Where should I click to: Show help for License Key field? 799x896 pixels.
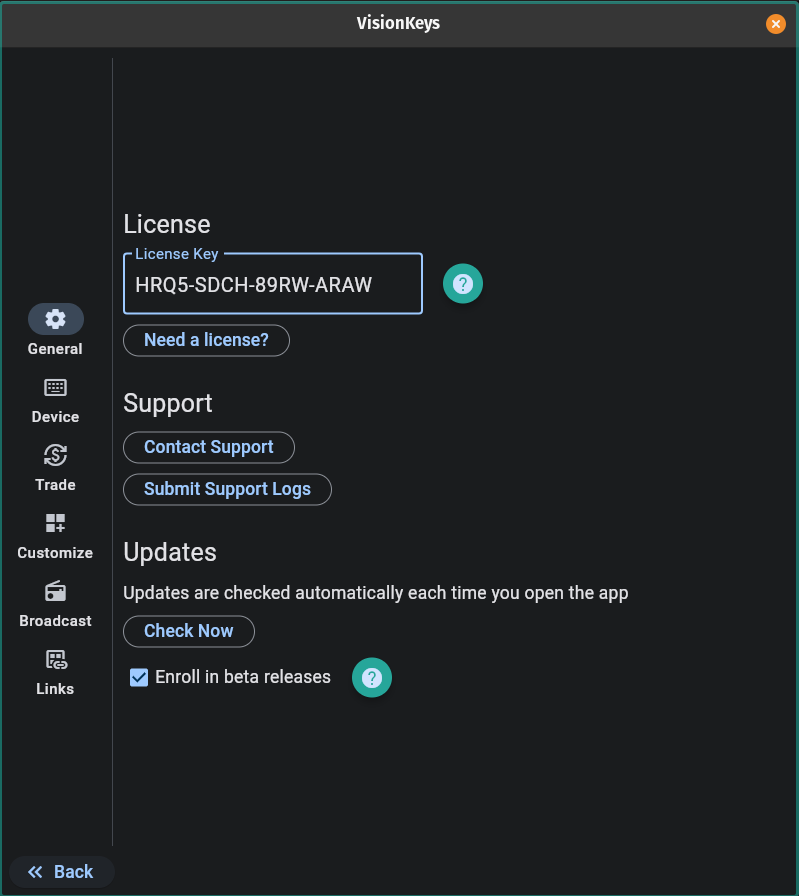coord(463,283)
